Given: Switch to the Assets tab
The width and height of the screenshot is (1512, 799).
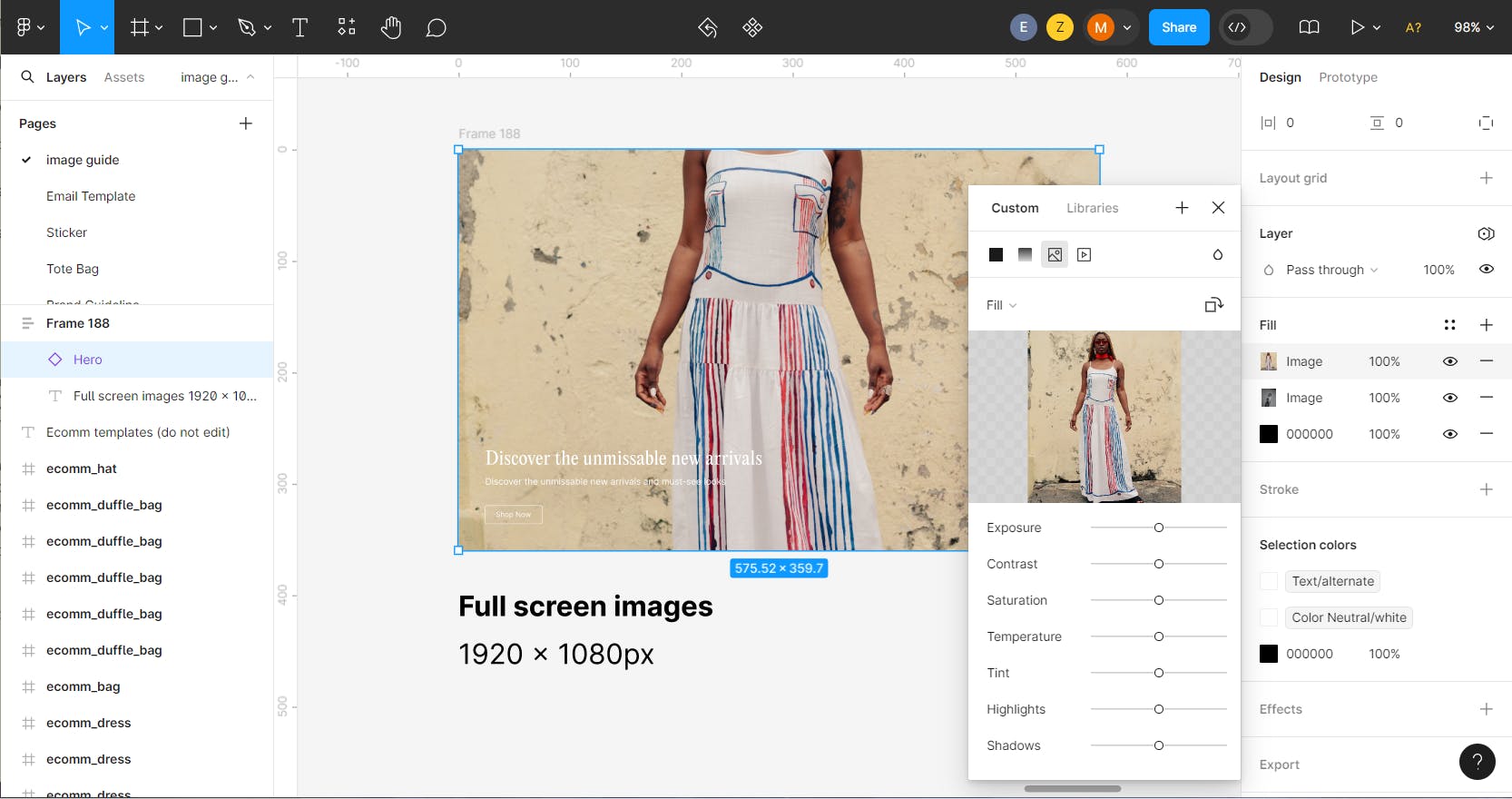Looking at the screenshot, I should (124, 77).
